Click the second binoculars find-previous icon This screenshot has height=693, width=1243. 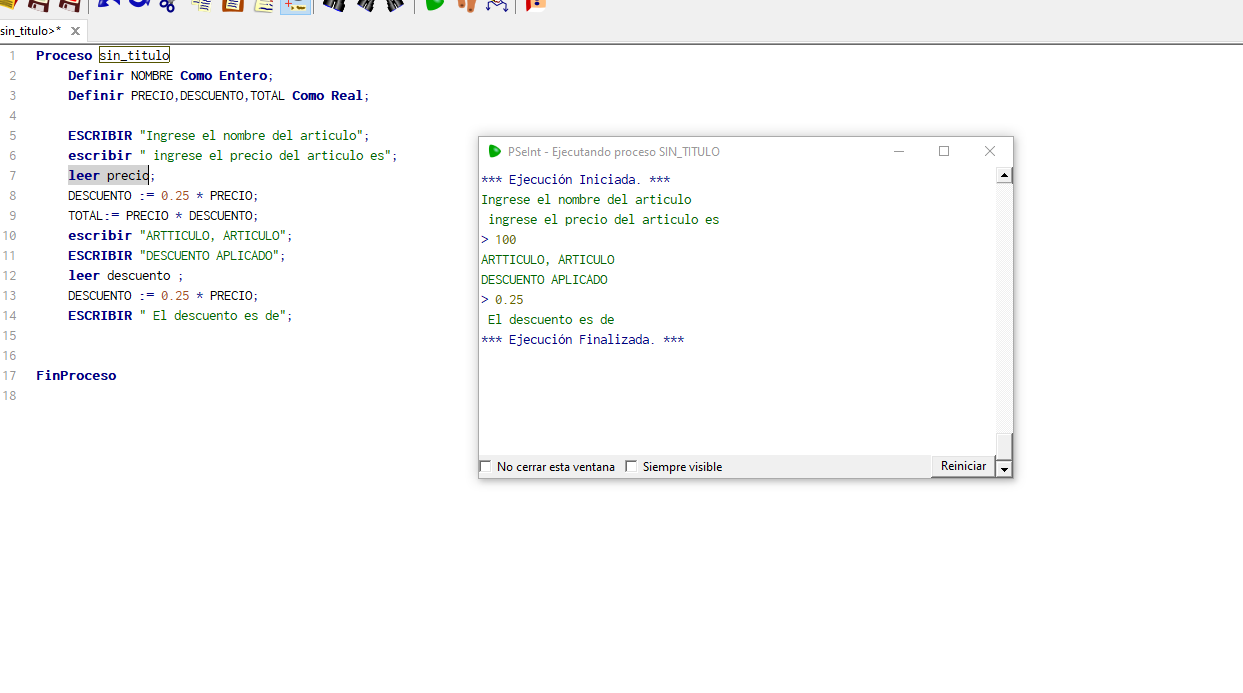[365, 5]
